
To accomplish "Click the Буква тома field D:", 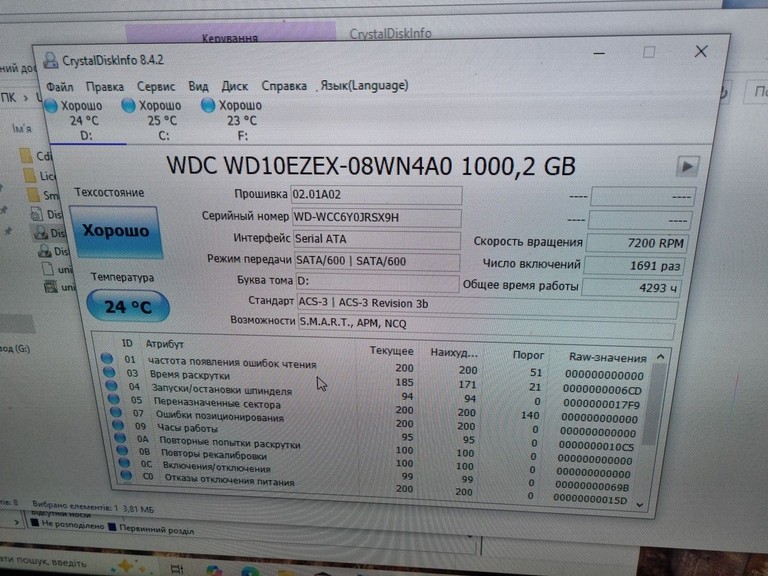I will [378, 282].
